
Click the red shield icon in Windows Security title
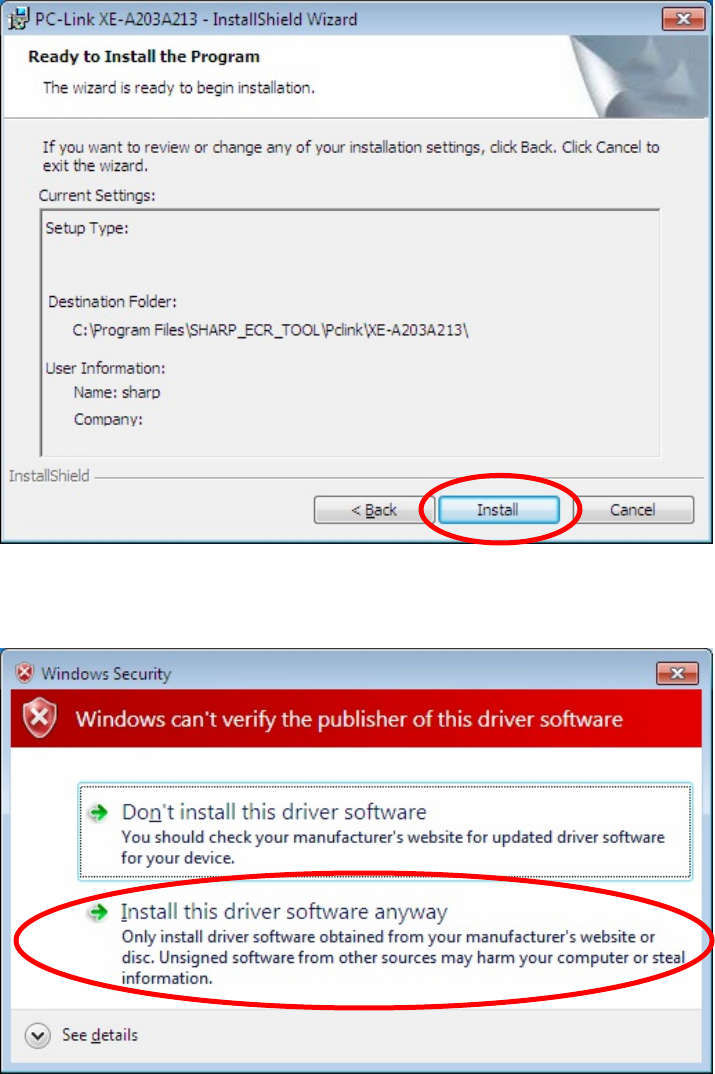tap(25, 673)
